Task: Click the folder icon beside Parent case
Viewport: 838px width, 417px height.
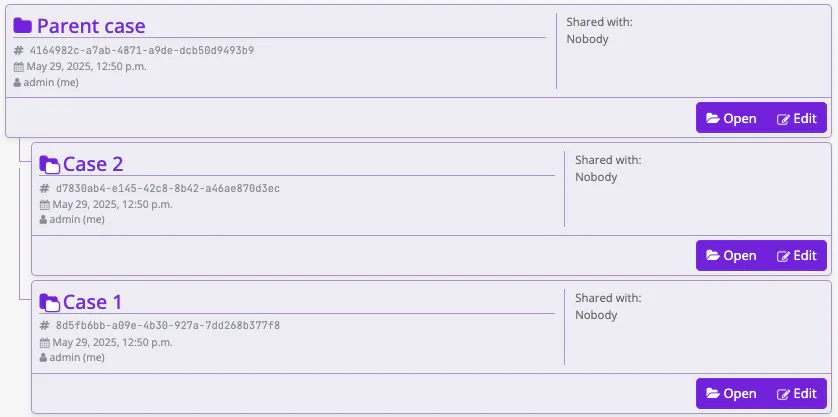Action: point(22,25)
